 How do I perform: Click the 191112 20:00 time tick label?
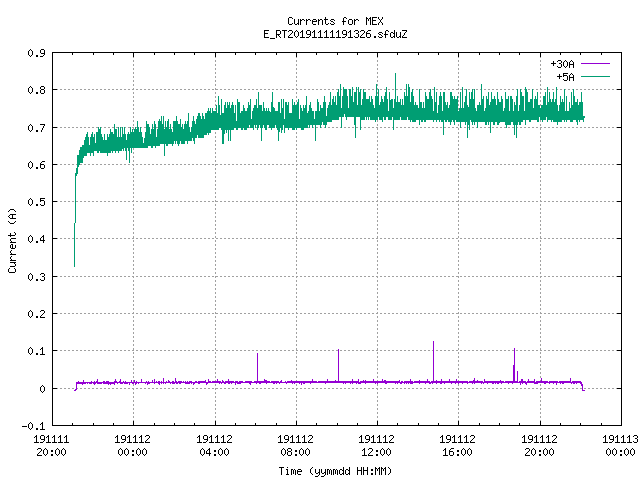point(539,446)
